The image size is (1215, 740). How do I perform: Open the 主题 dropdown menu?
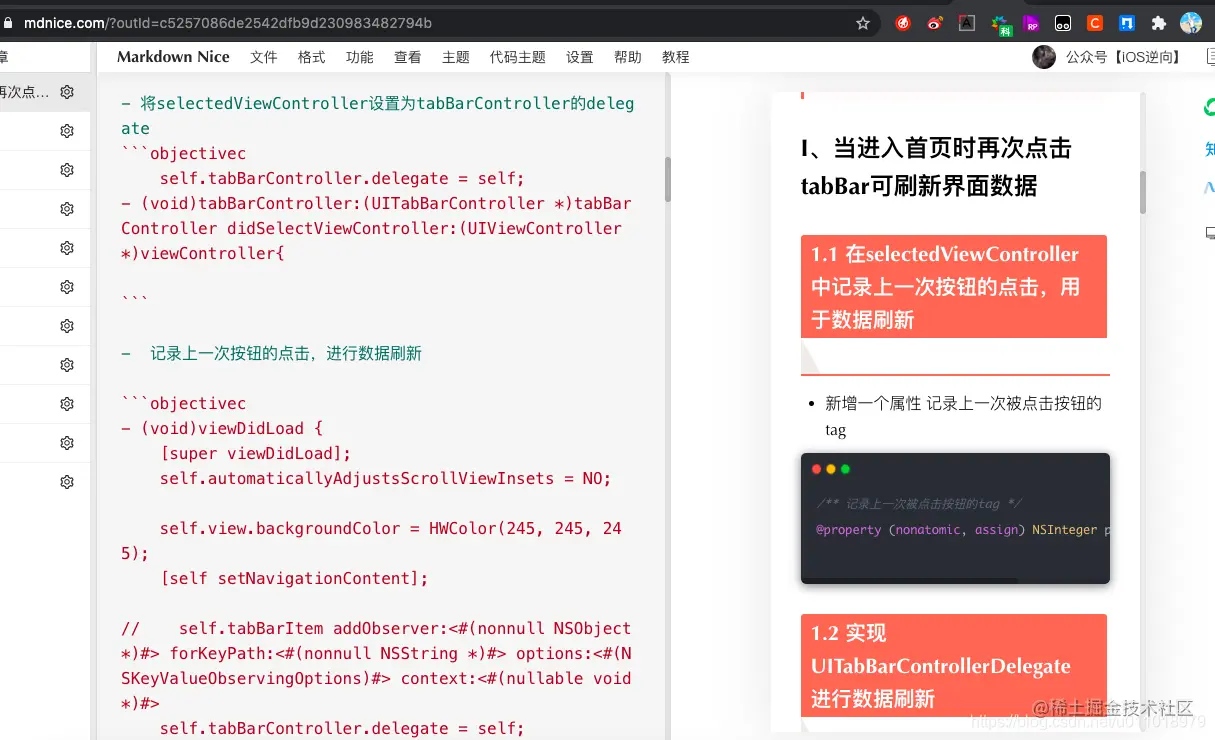[455, 57]
